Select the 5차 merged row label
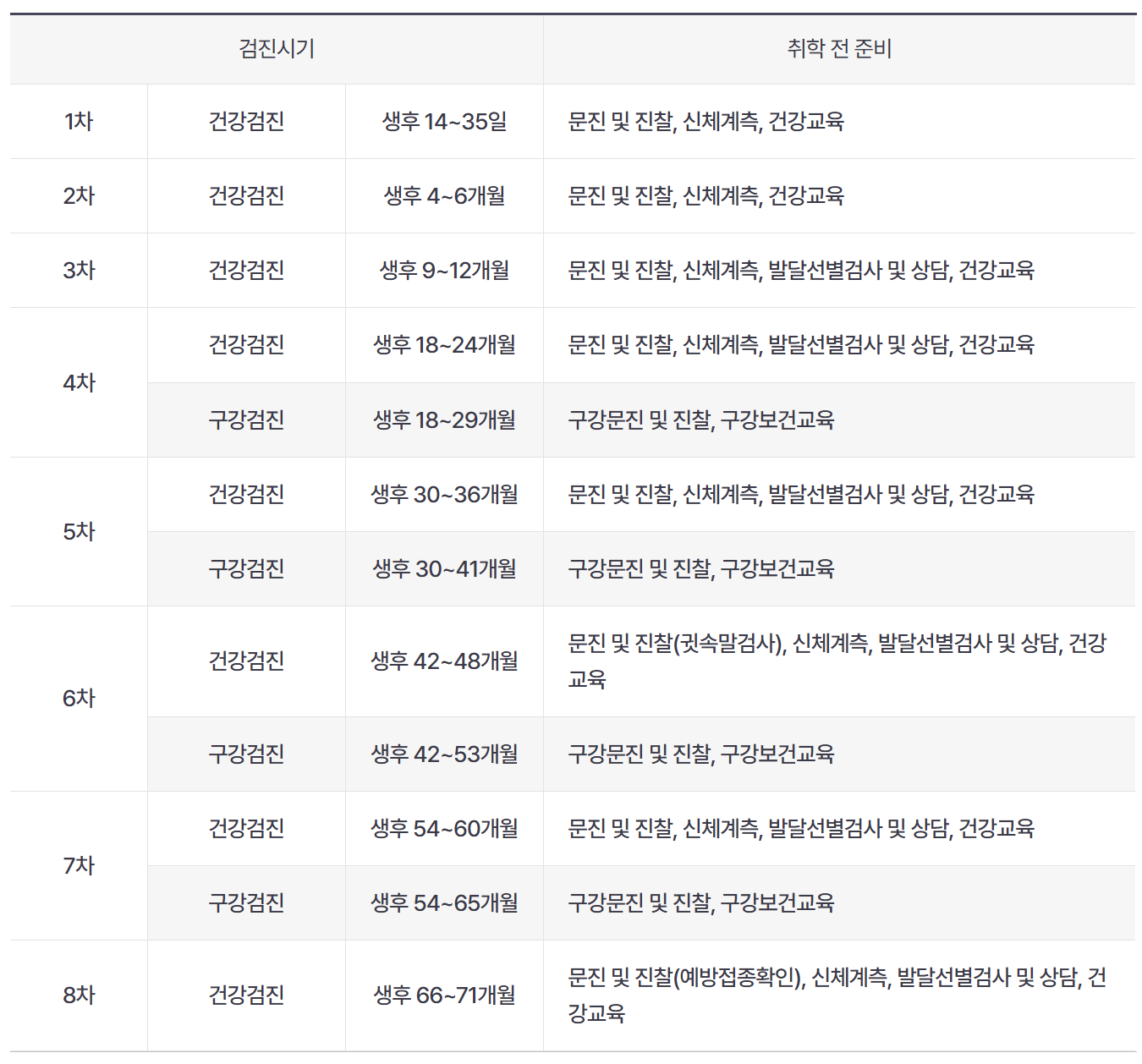The width and height of the screenshot is (1142, 1064). (x=79, y=531)
